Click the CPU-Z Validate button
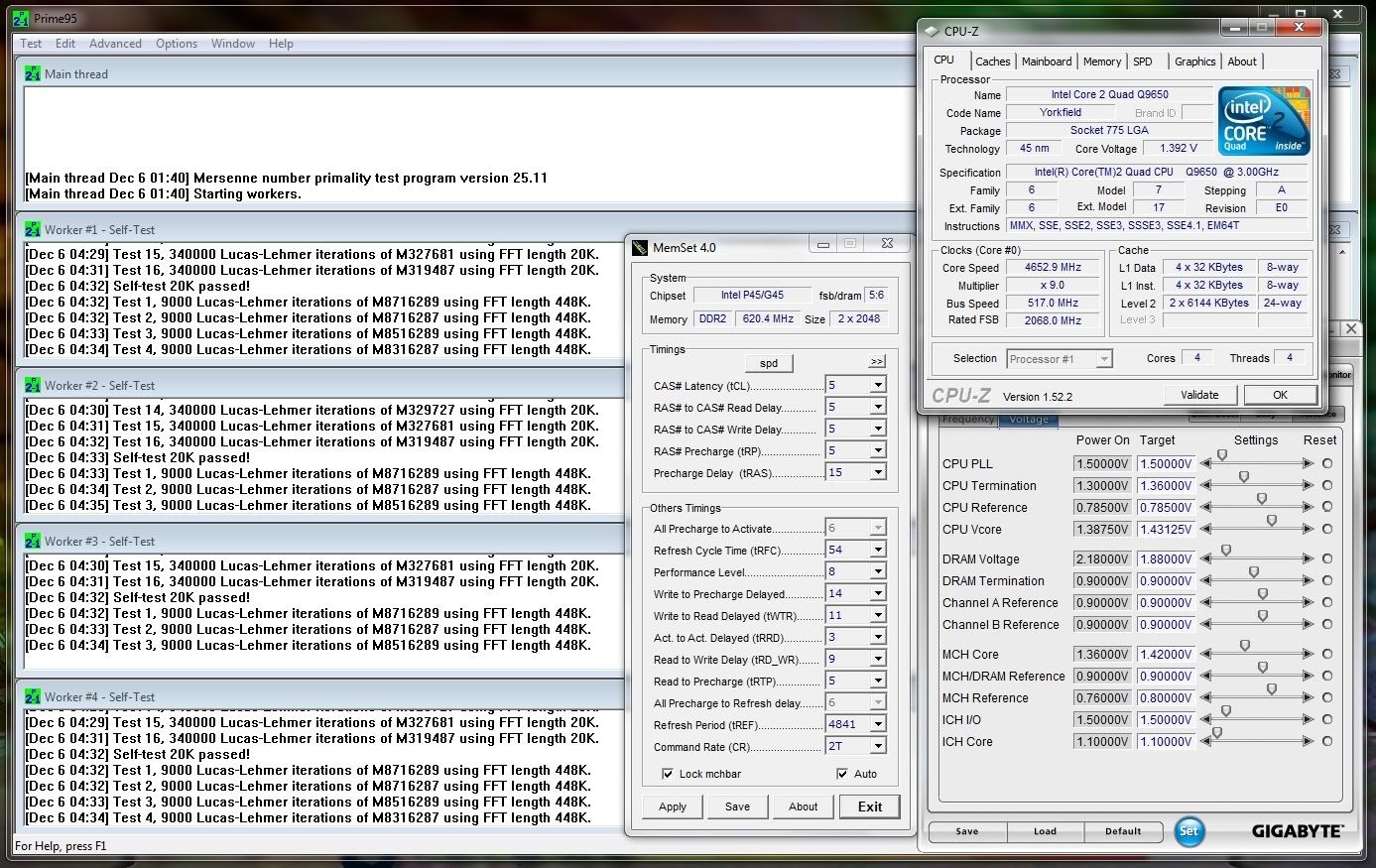 pyautogui.click(x=1199, y=395)
